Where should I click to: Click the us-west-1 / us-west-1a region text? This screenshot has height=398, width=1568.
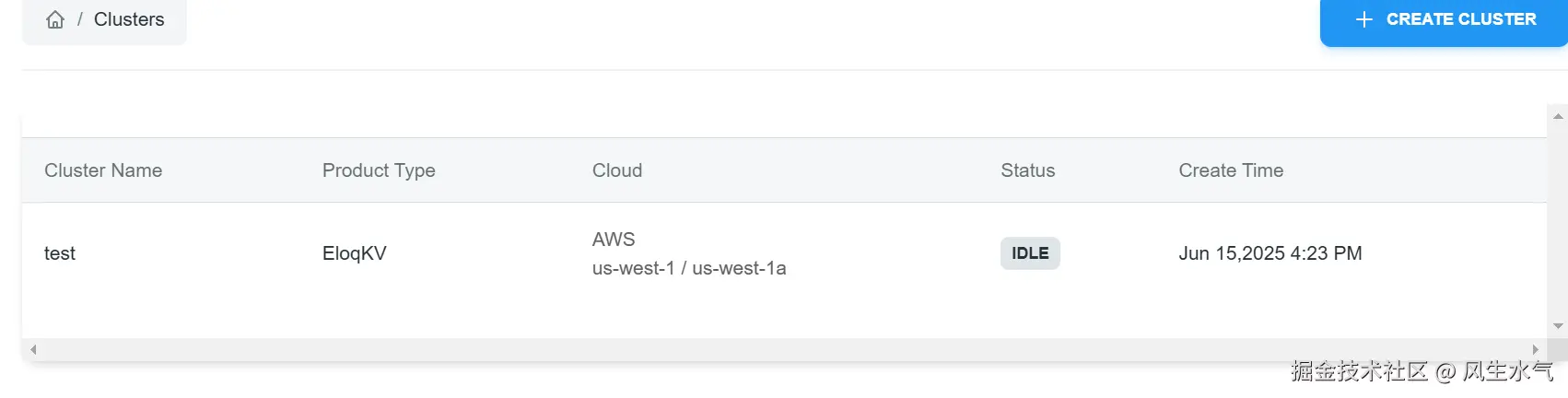[x=689, y=268]
